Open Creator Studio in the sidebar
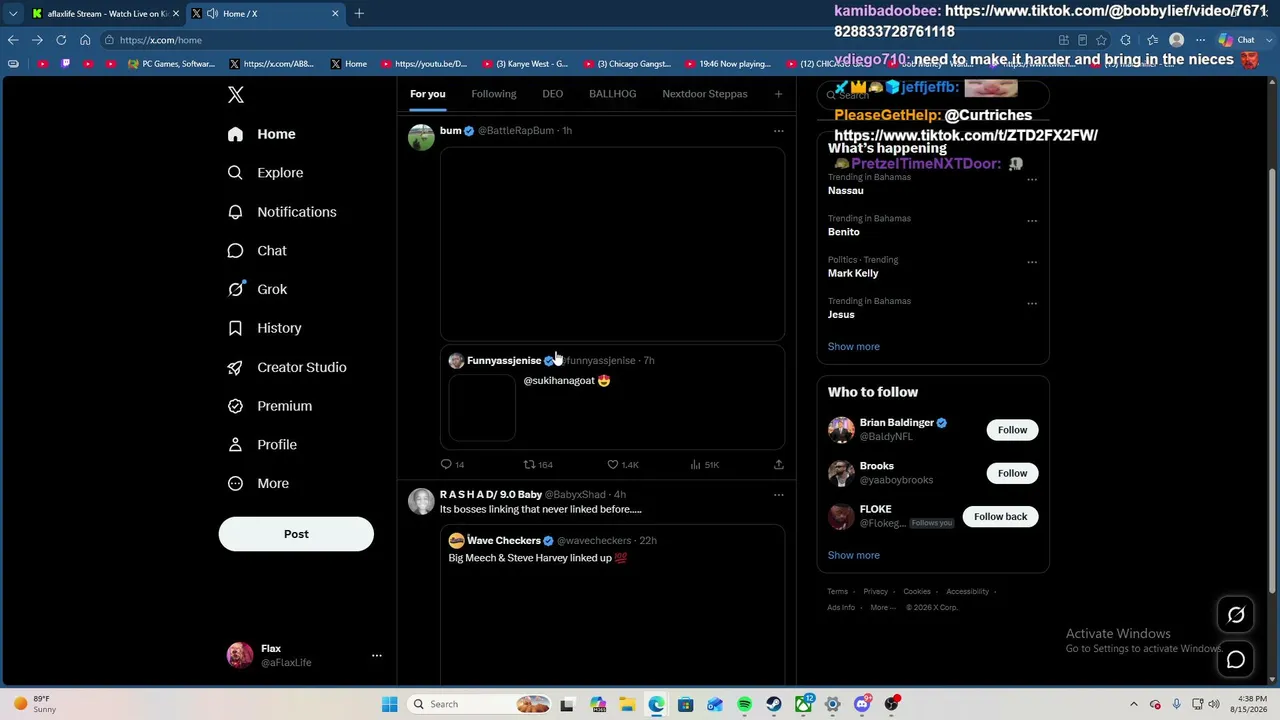The width and height of the screenshot is (1280, 720). [288, 367]
